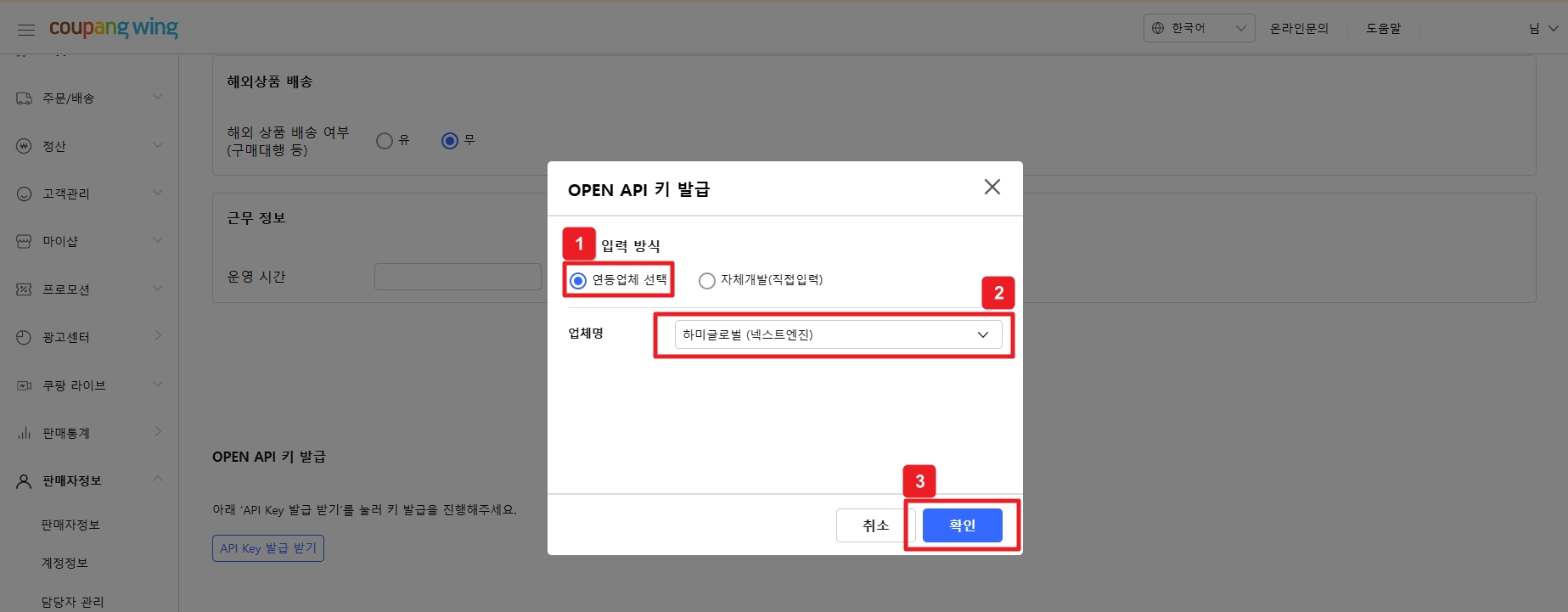Image resolution: width=1568 pixels, height=612 pixels.
Task: Open the 도움말 link
Action: 1384,28
